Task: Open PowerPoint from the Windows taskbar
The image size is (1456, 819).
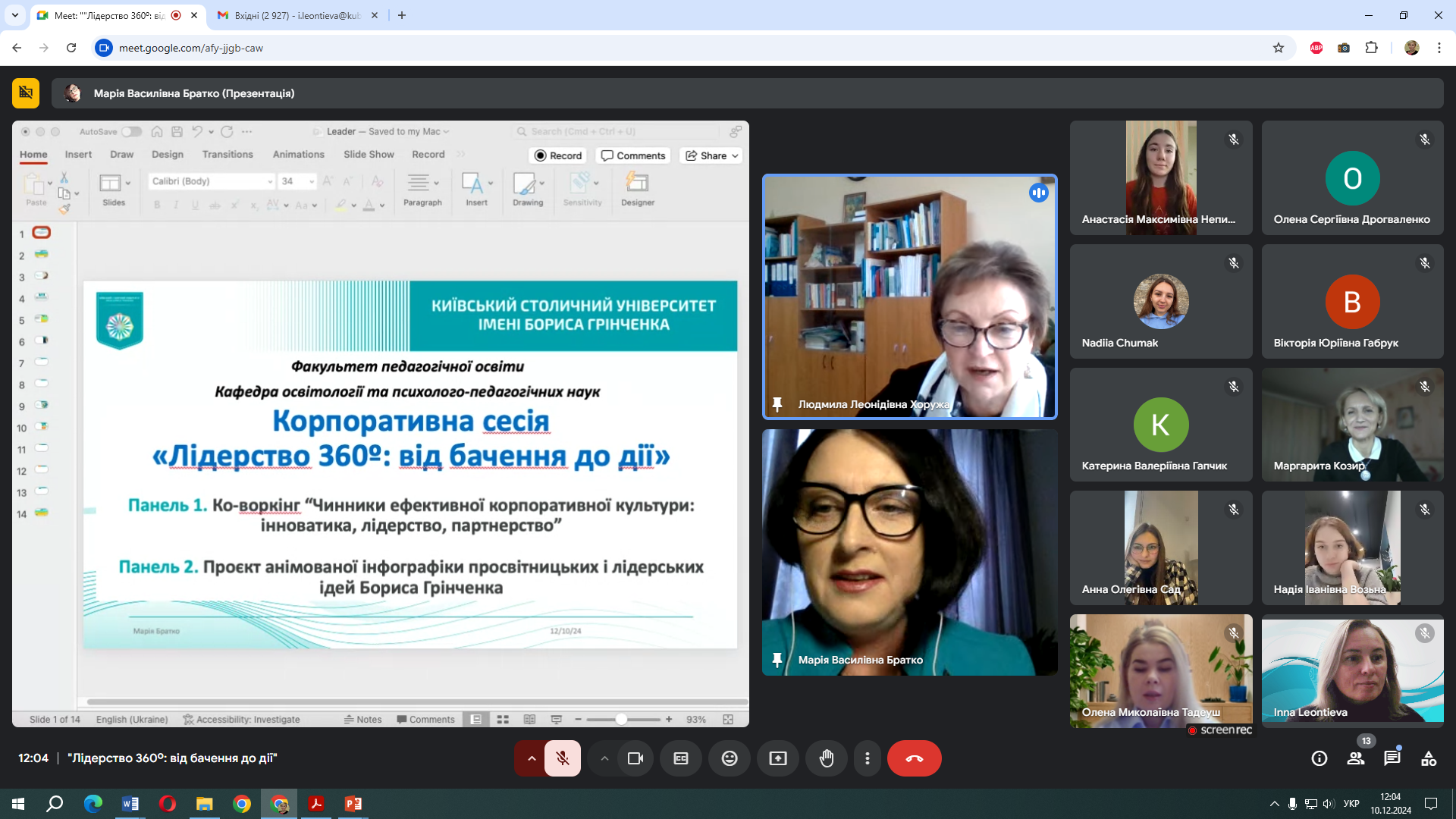Action: click(353, 804)
